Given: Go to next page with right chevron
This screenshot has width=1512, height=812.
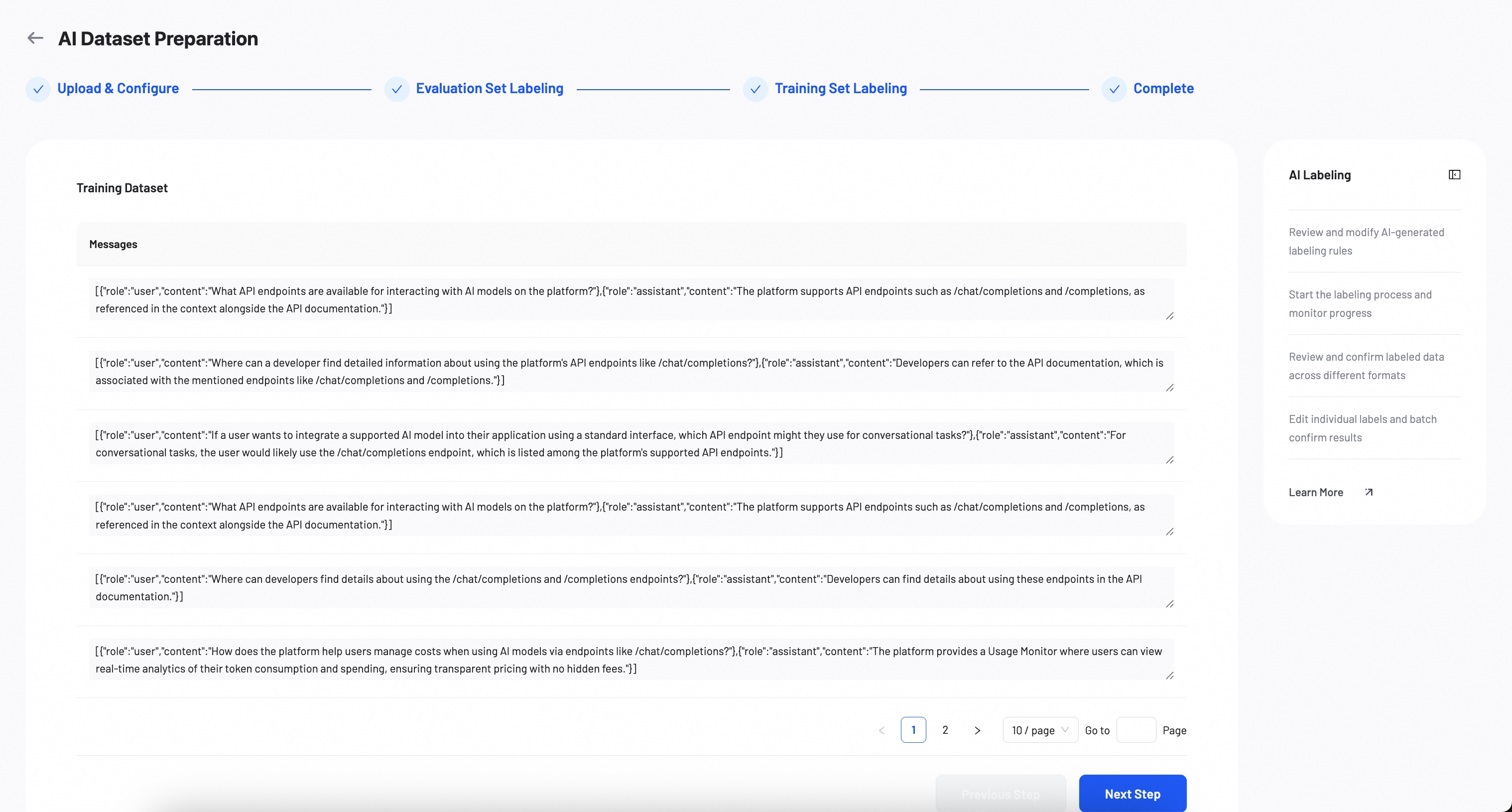Looking at the screenshot, I should [x=977, y=730].
